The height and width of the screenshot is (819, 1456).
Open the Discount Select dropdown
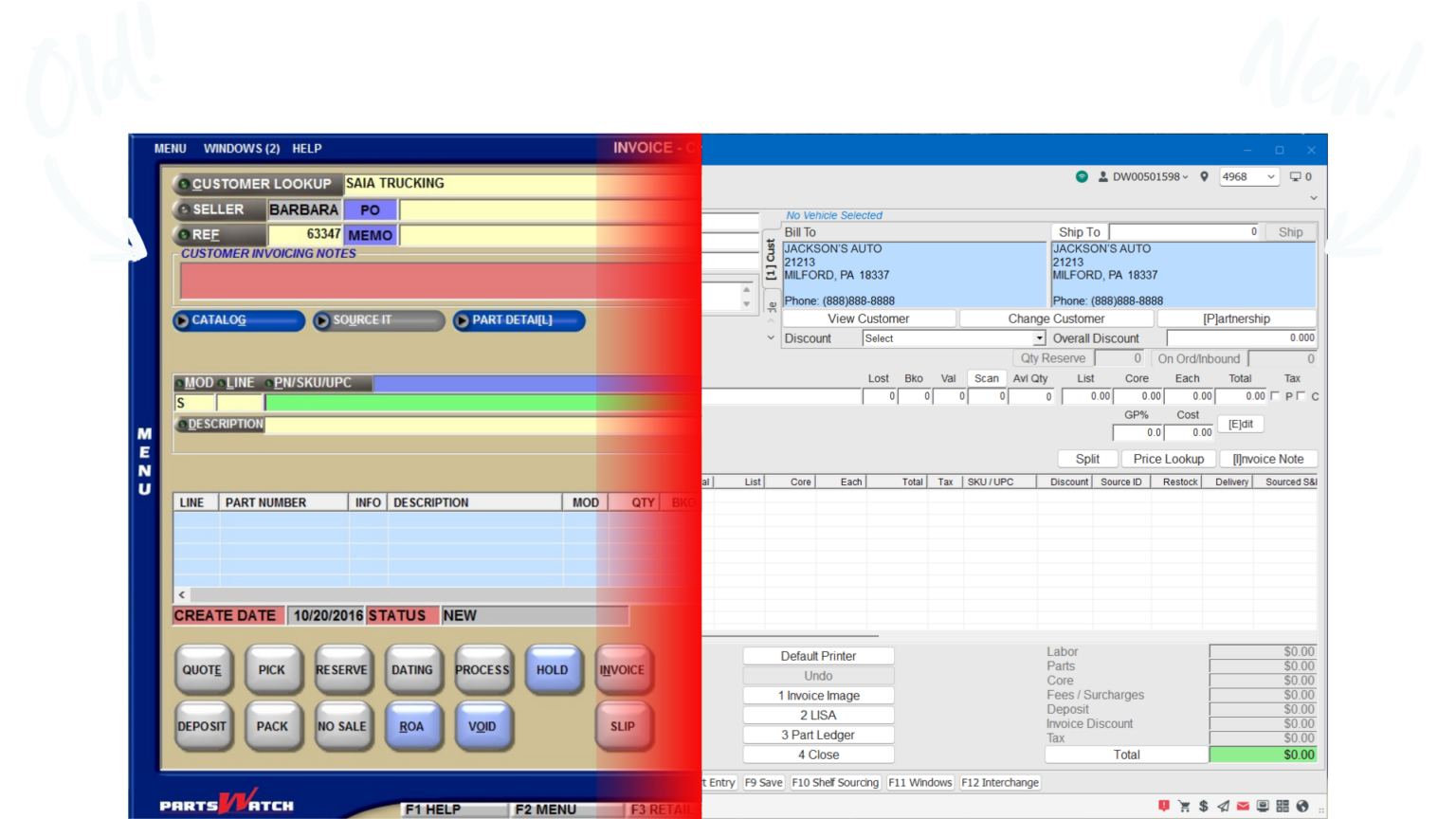(x=954, y=338)
